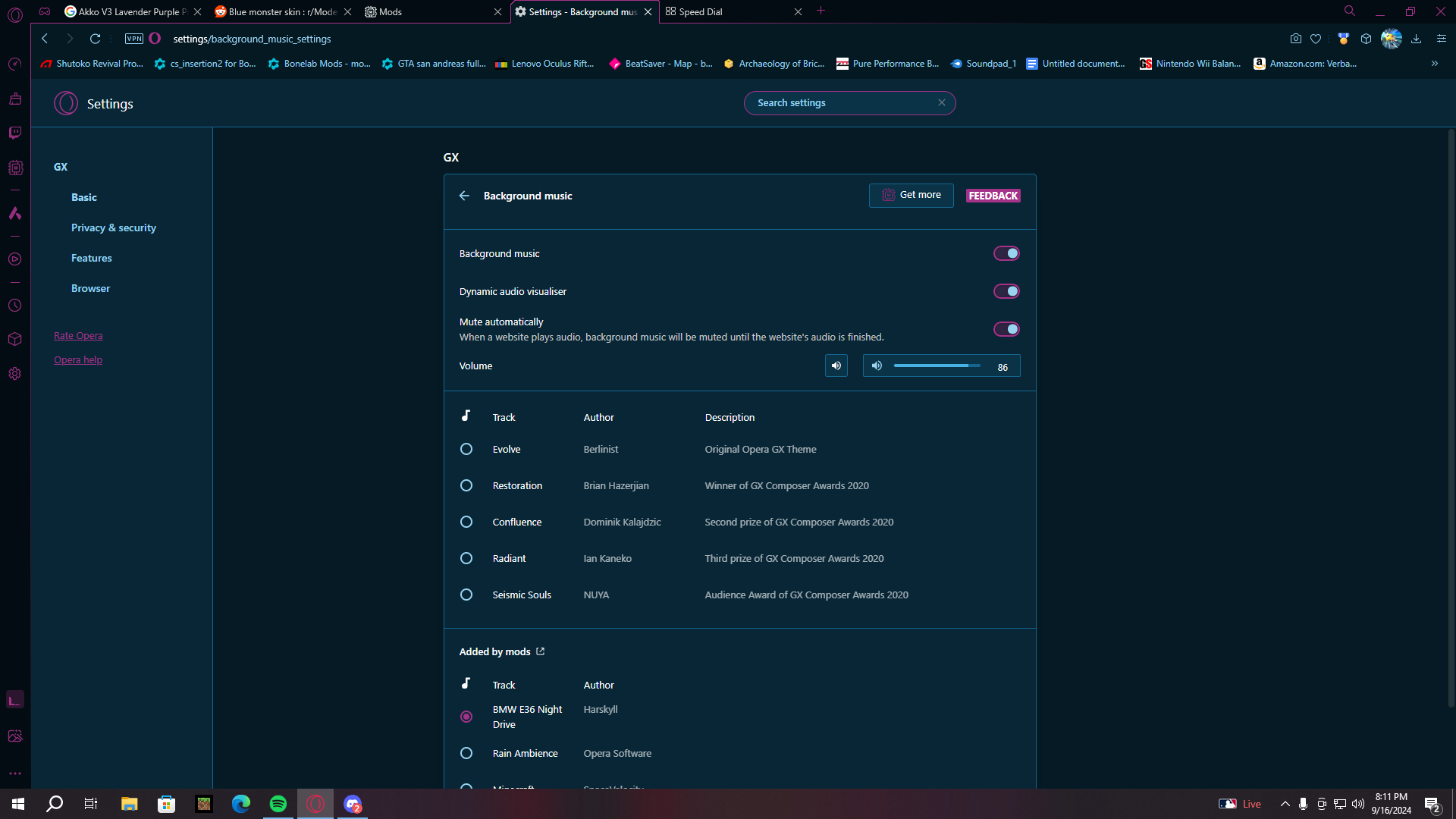The width and height of the screenshot is (1456, 819).
Task: Click the Get more button
Action: click(911, 195)
